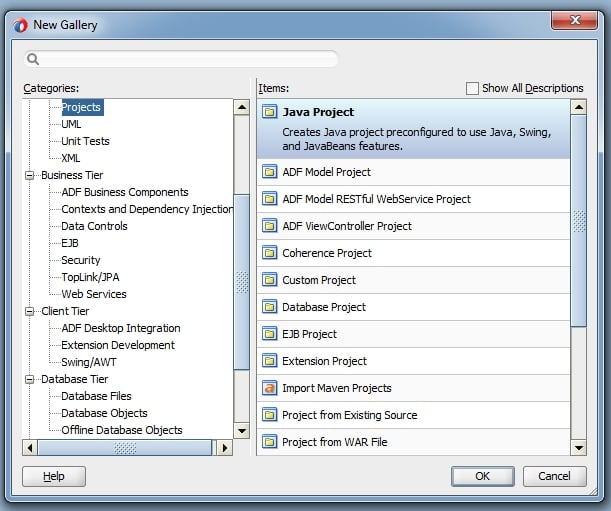Viewport: 611px width, 511px height.
Task: Collapse the Database Tier node
Action: 30,379
